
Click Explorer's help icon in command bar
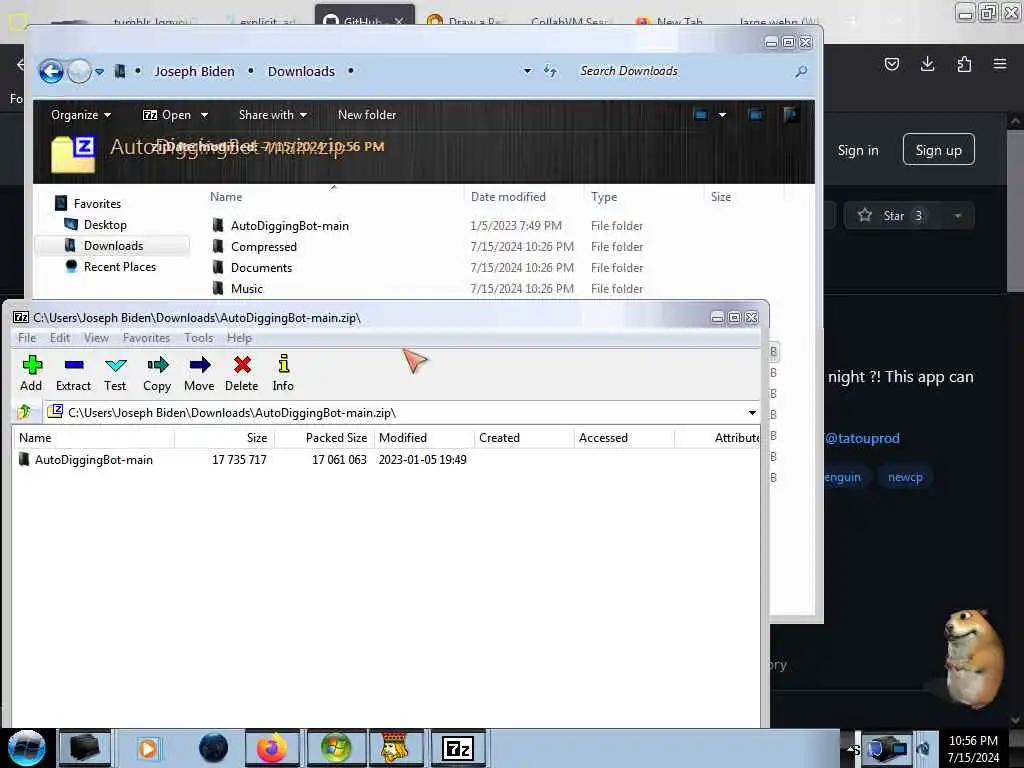coord(790,115)
